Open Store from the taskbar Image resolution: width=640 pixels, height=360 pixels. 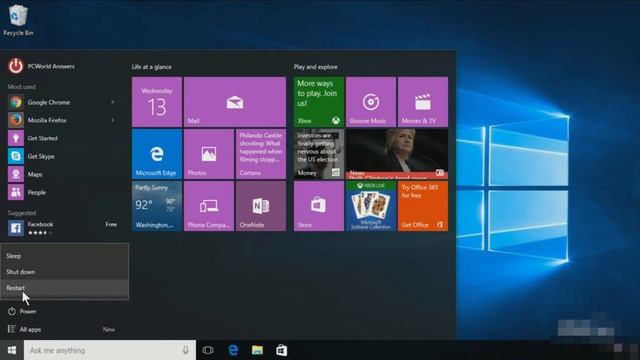pos(282,350)
